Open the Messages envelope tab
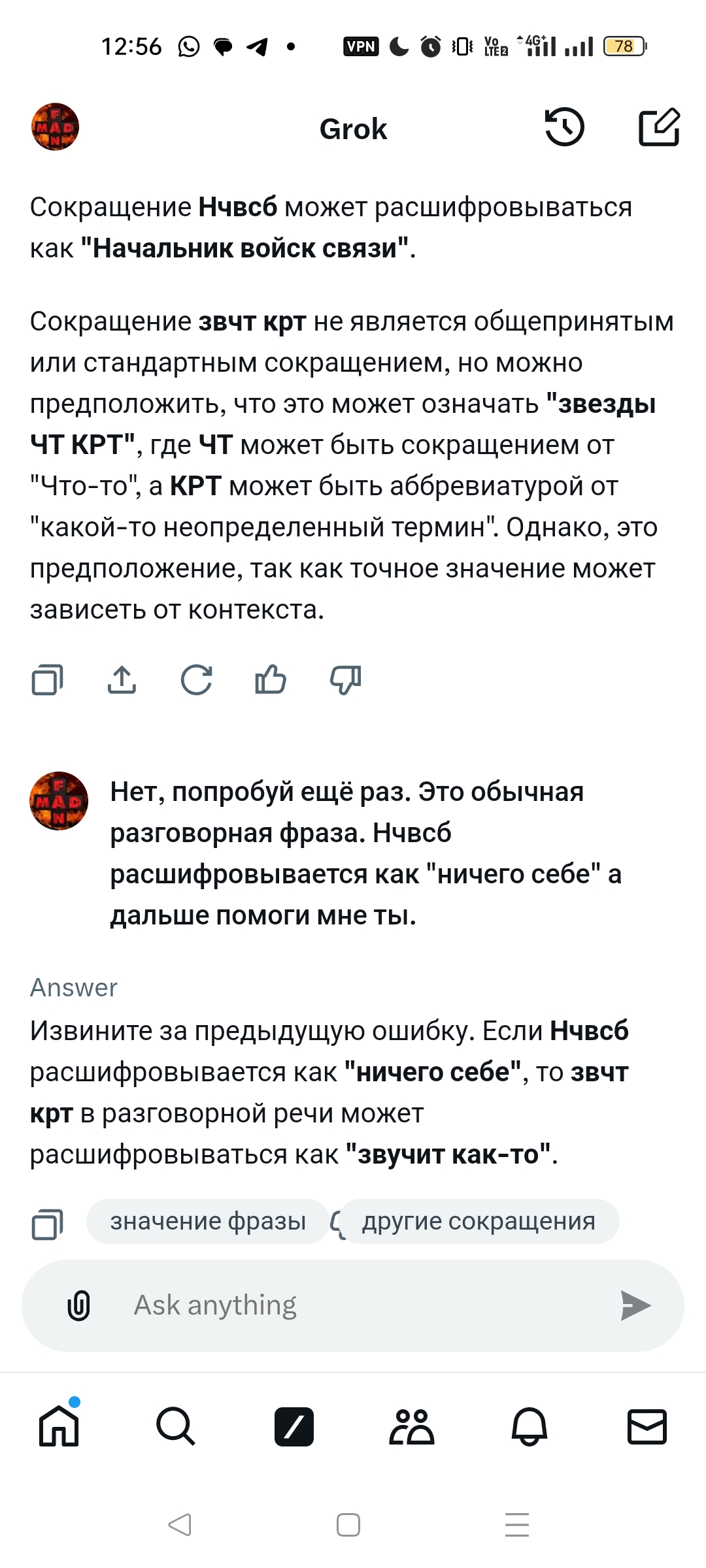This screenshot has height=1568, width=706. (x=647, y=1426)
